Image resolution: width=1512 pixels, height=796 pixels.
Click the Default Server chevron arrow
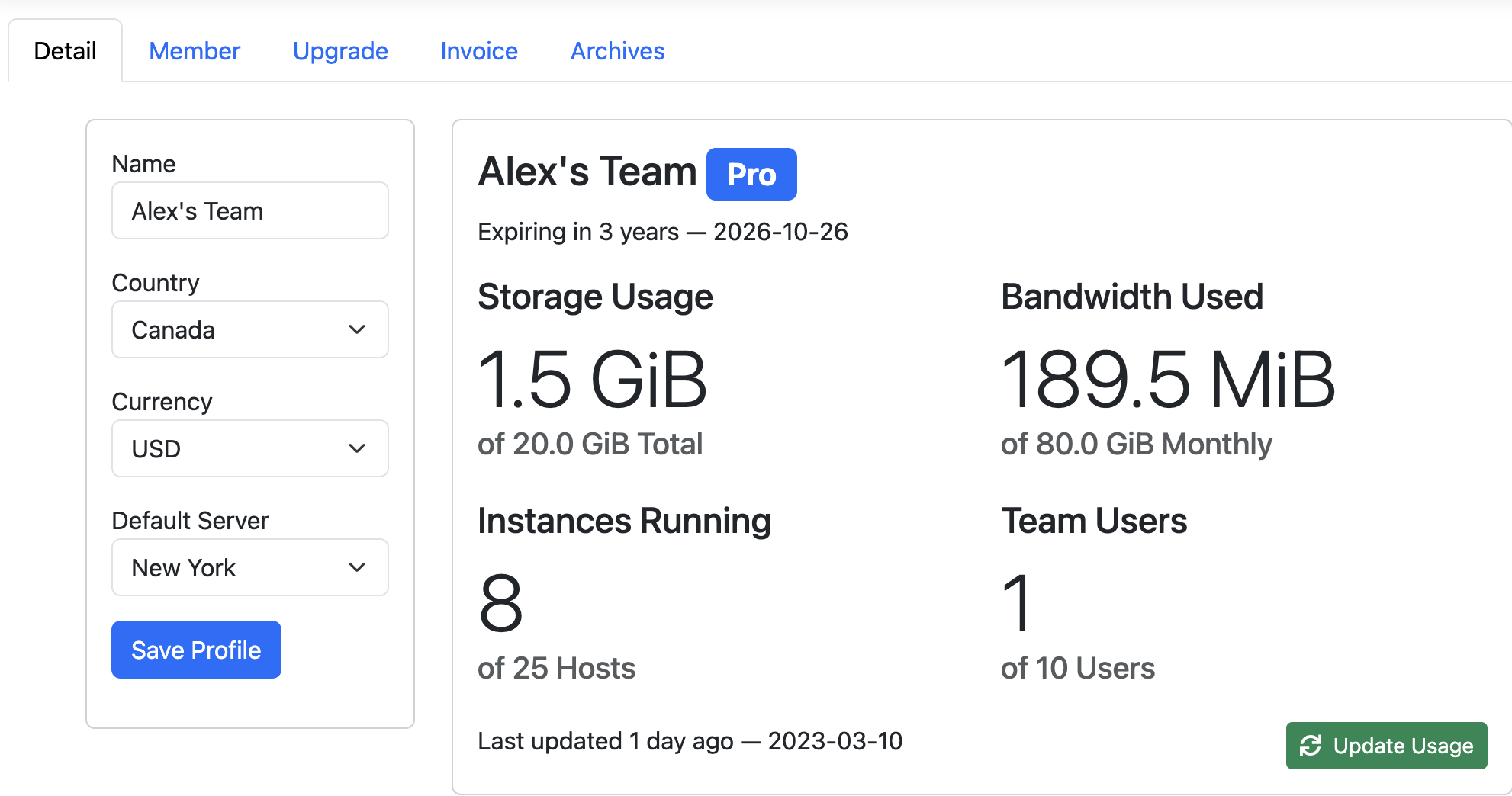pos(357,567)
